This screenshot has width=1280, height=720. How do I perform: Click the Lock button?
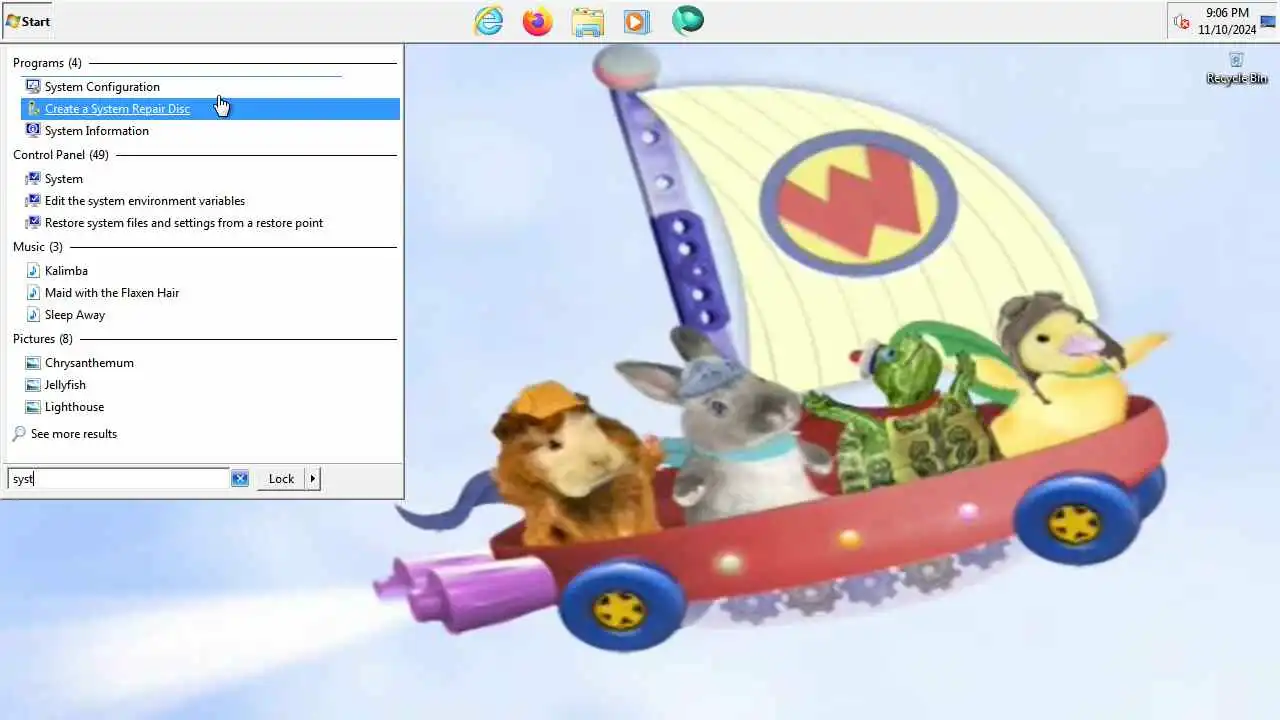point(281,479)
